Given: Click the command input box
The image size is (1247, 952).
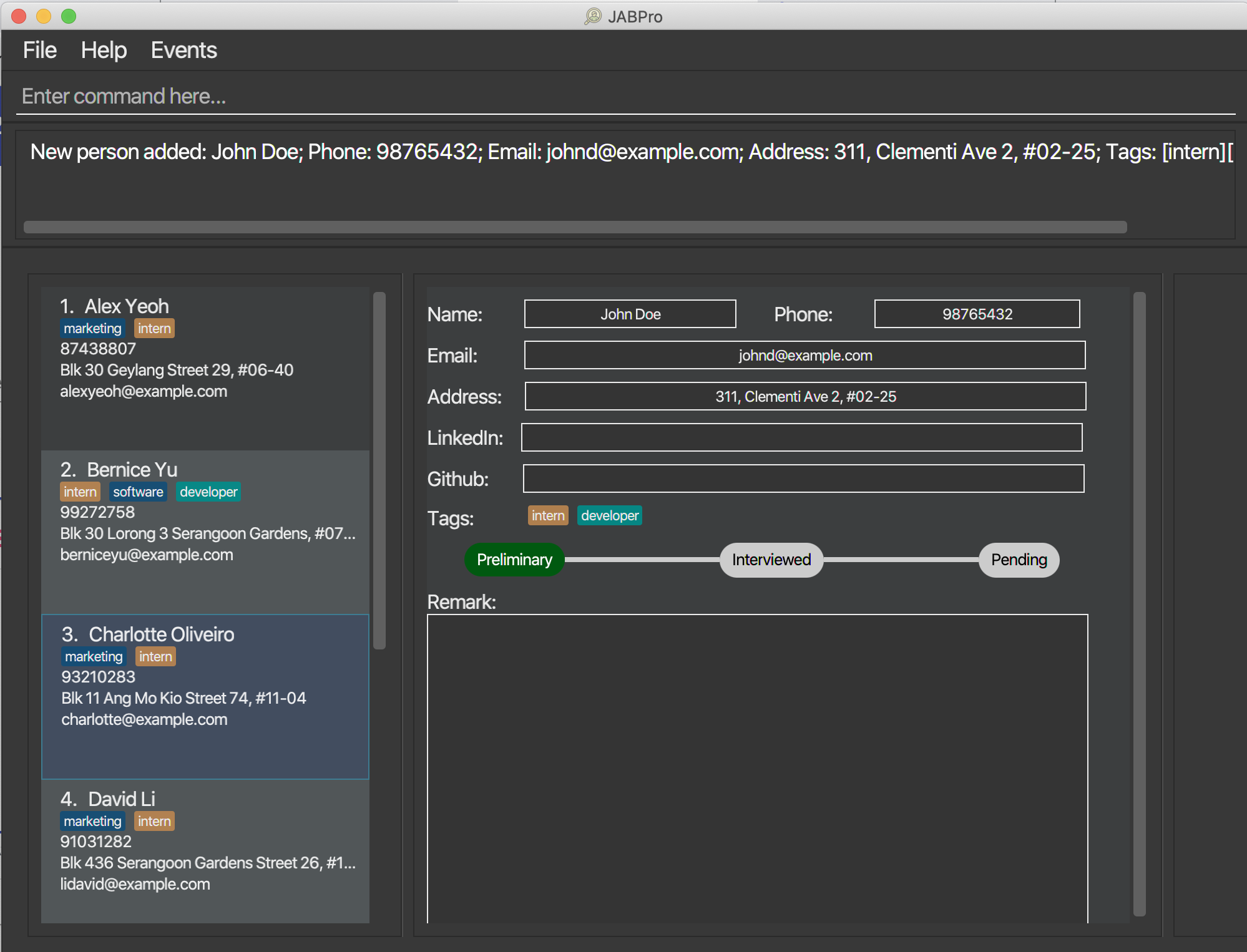Looking at the screenshot, I should click(x=624, y=97).
